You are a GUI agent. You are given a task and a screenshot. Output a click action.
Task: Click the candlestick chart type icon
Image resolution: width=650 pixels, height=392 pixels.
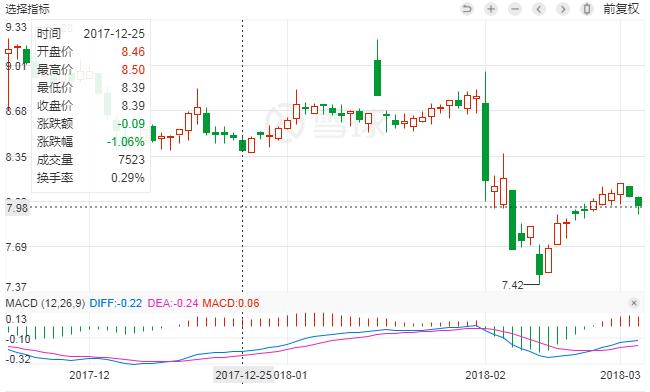[587, 9]
